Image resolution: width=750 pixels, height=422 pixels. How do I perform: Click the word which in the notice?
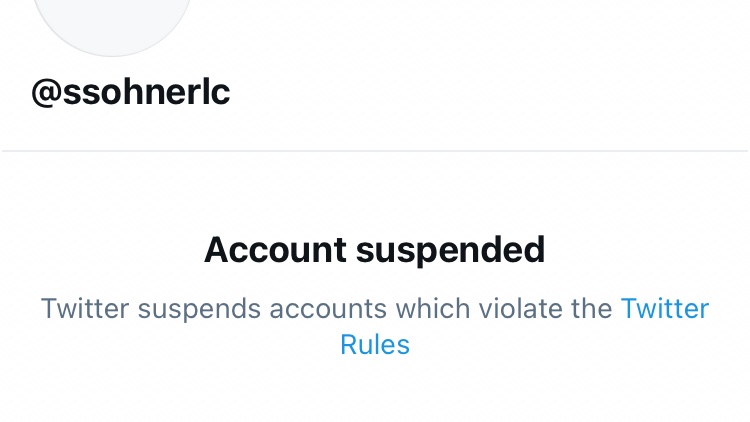click(432, 309)
